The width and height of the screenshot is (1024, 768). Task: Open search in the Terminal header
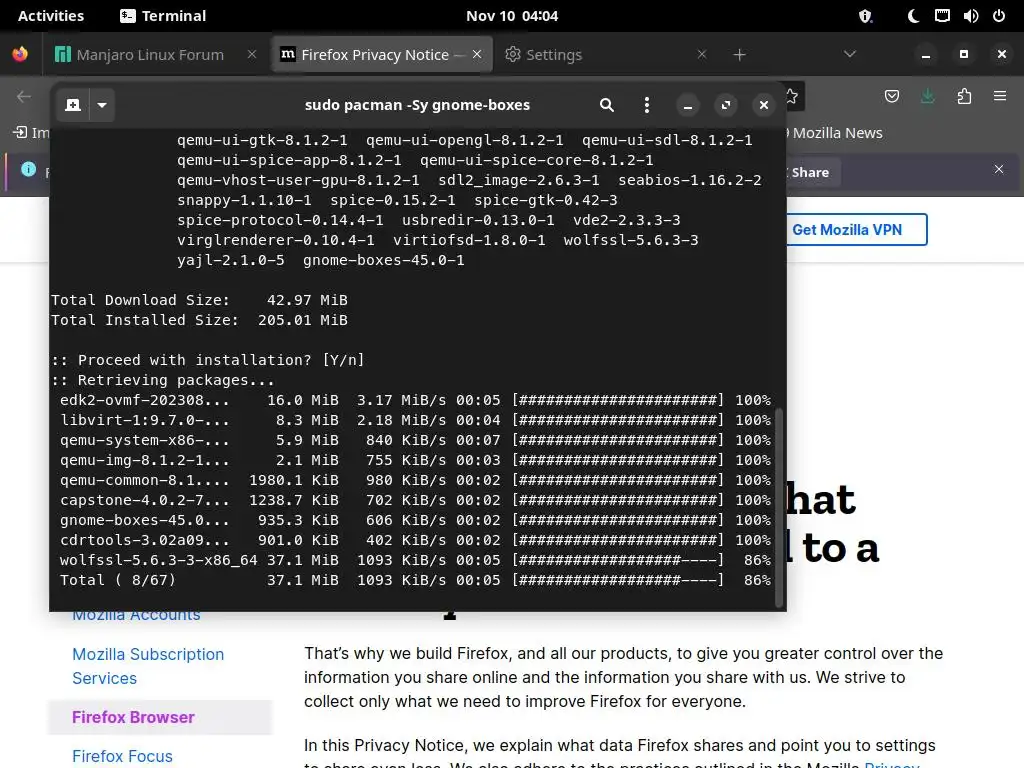(607, 105)
